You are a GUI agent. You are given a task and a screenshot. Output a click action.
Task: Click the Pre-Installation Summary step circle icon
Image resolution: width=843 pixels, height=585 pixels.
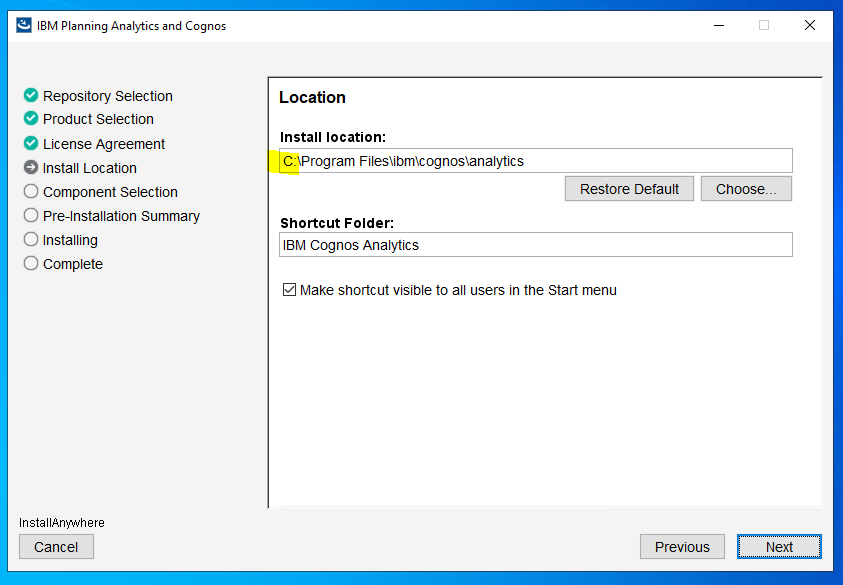click(x=31, y=215)
